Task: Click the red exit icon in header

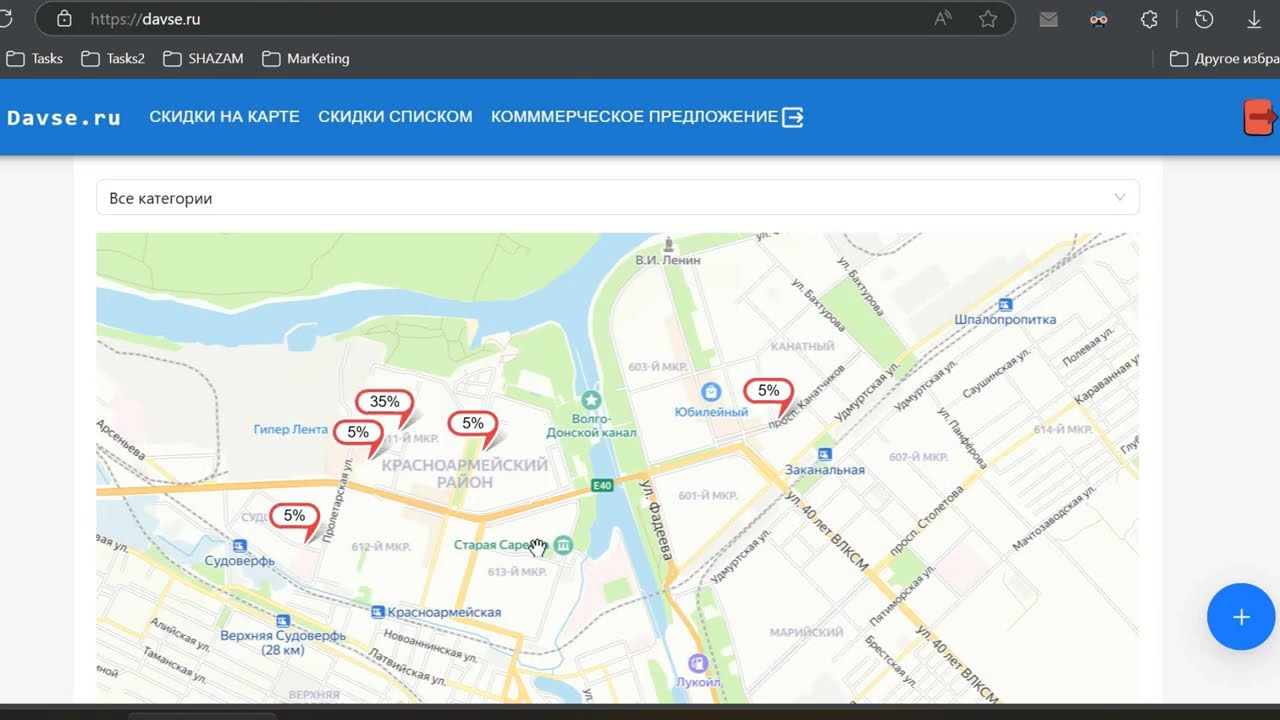Action: click(x=1260, y=117)
